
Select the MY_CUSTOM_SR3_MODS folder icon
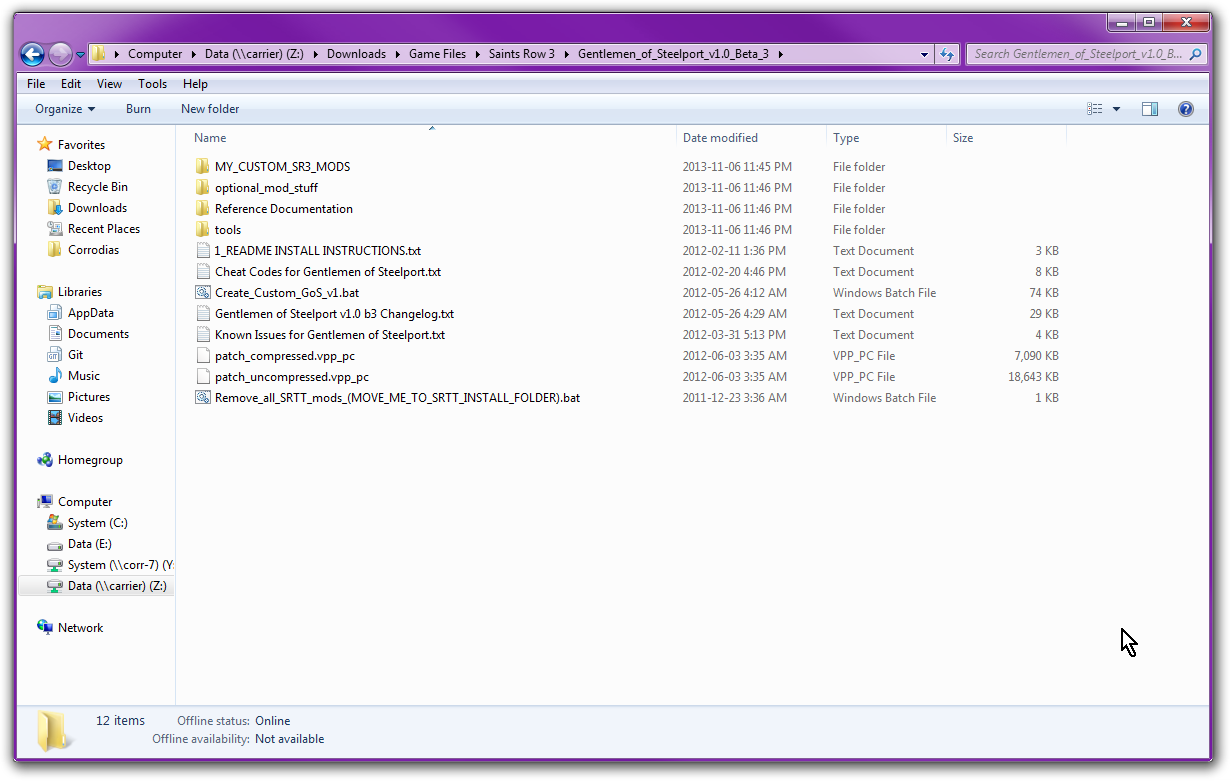tap(203, 167)
